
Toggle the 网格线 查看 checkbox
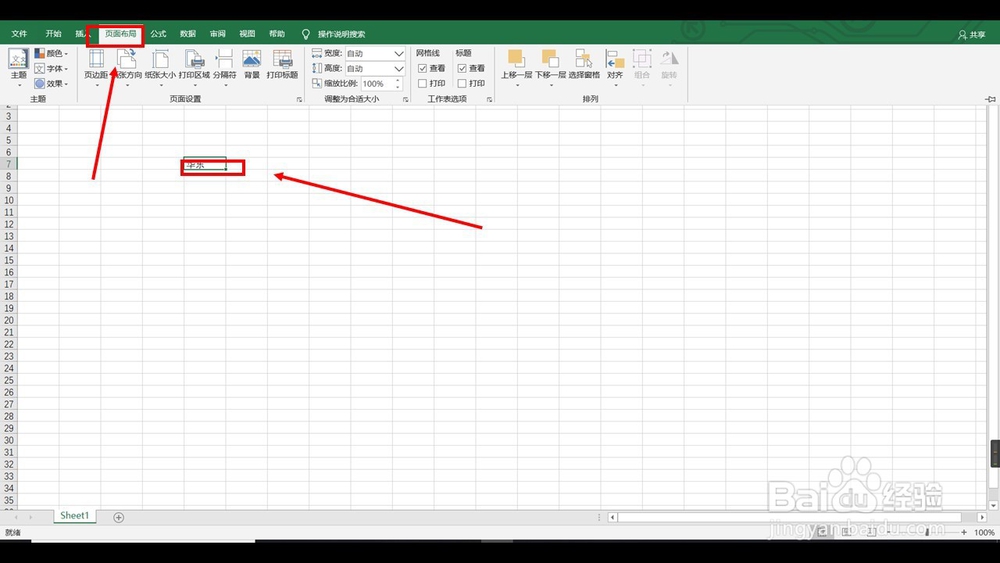(x=422, y=68)
